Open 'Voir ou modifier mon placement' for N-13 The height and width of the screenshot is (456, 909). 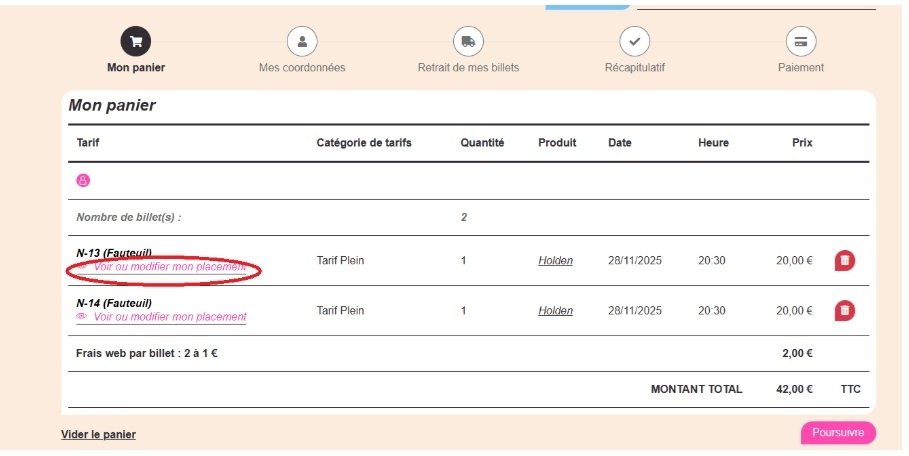click(x=169, y=268)
